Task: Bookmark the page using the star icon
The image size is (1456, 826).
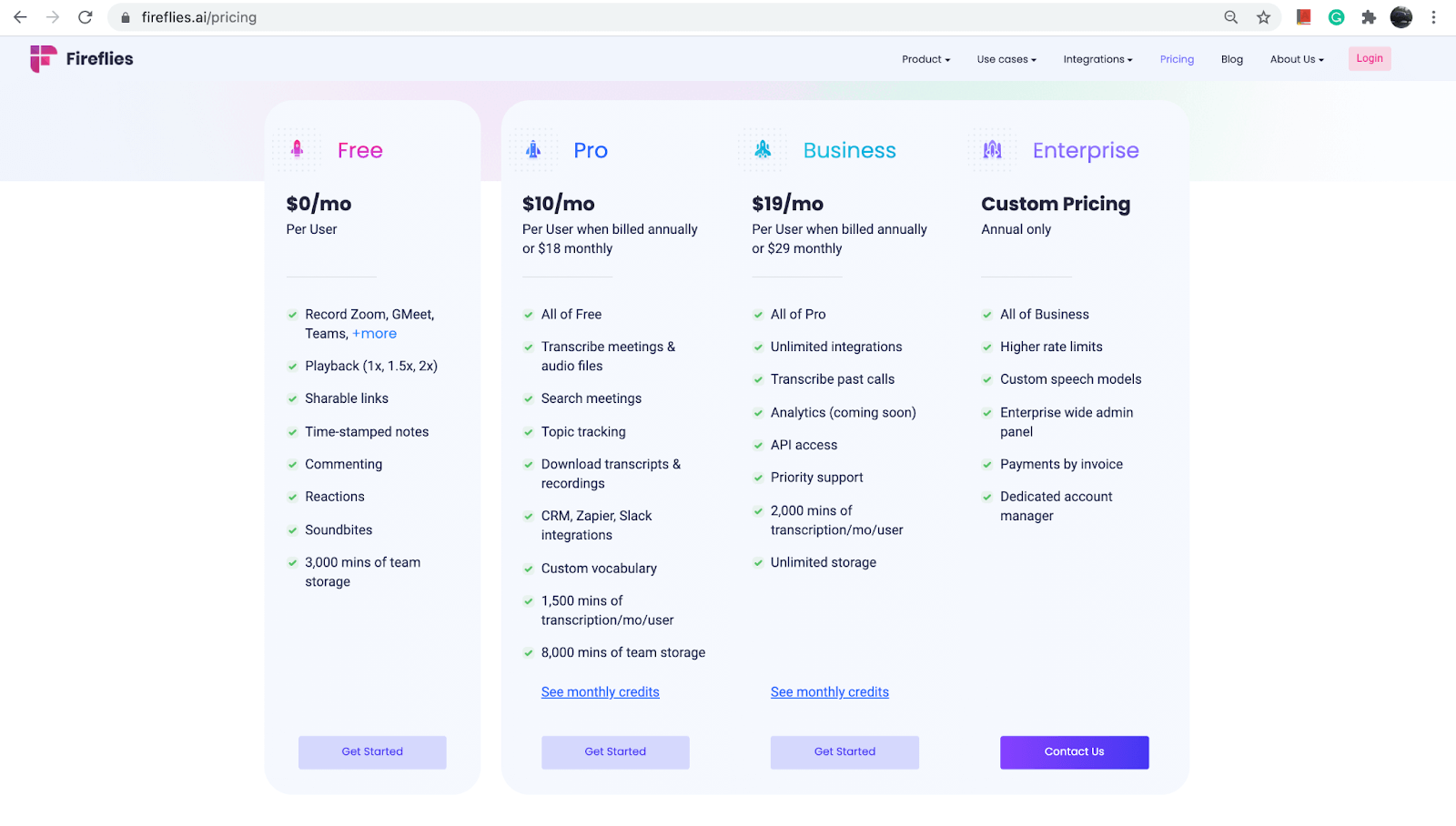Action: tap(1262, 16)
